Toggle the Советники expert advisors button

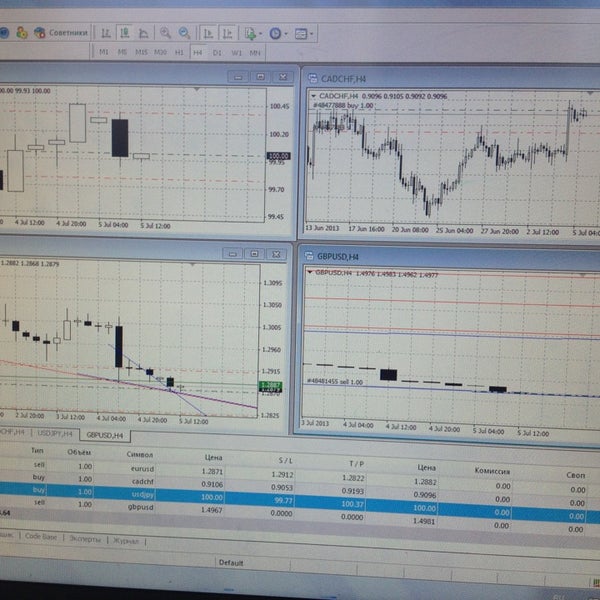[x=61, y=33]
